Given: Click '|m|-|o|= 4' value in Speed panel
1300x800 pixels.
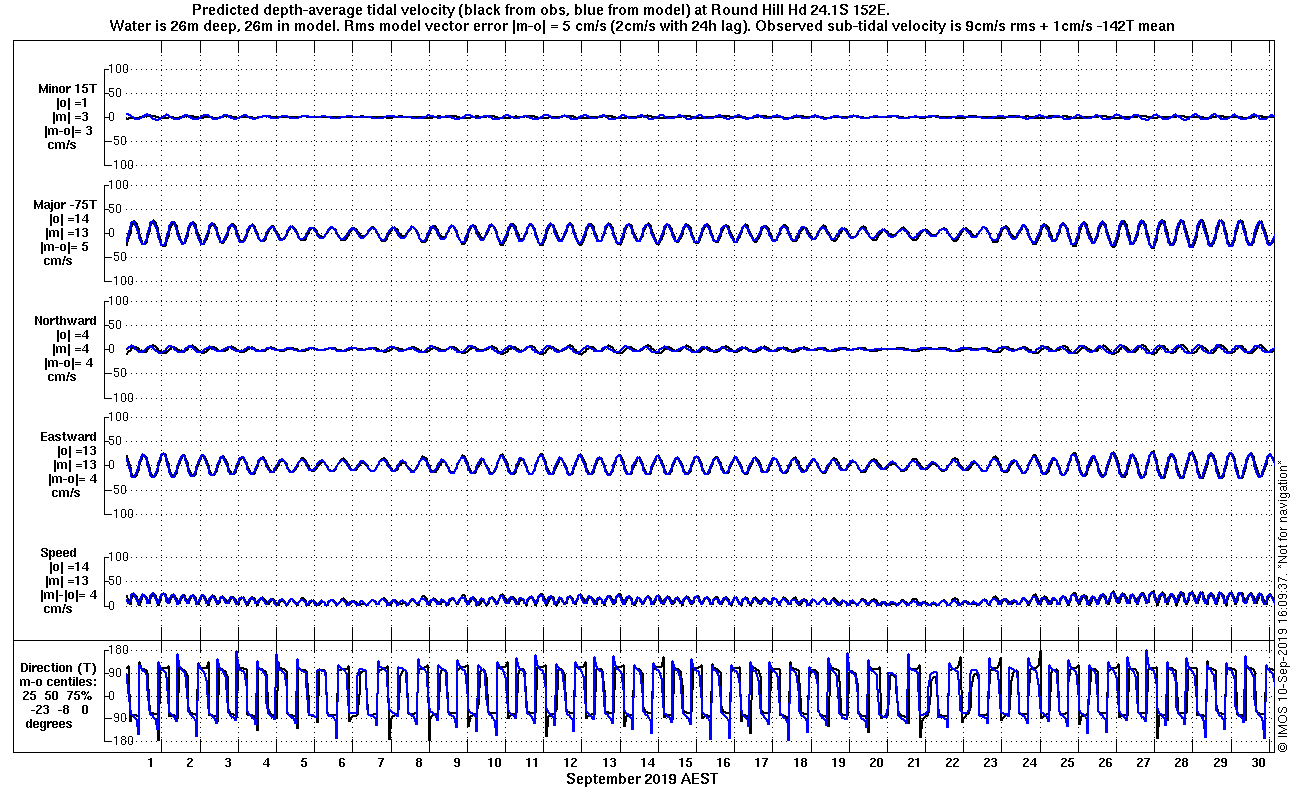Looking at the screenshot, I should click(x=68, y=595).
